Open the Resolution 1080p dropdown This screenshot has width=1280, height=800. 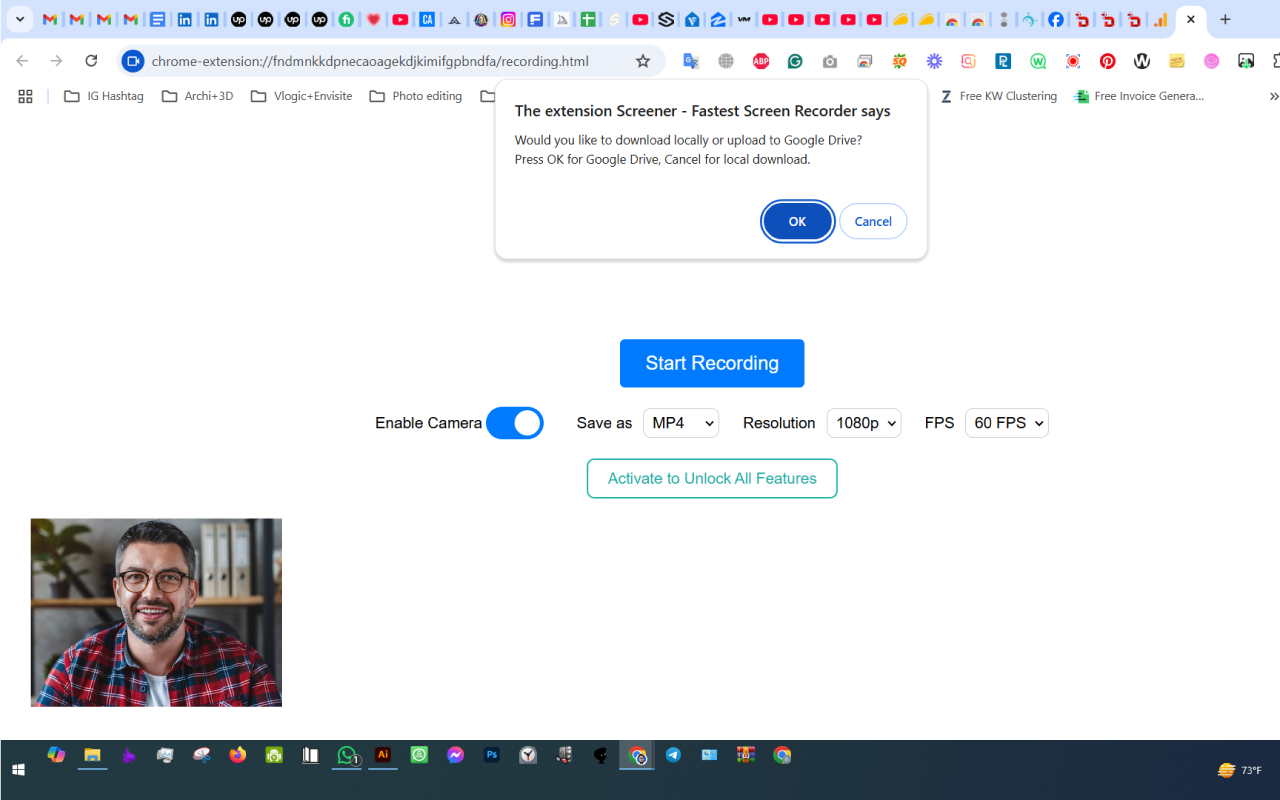point(864,423)
